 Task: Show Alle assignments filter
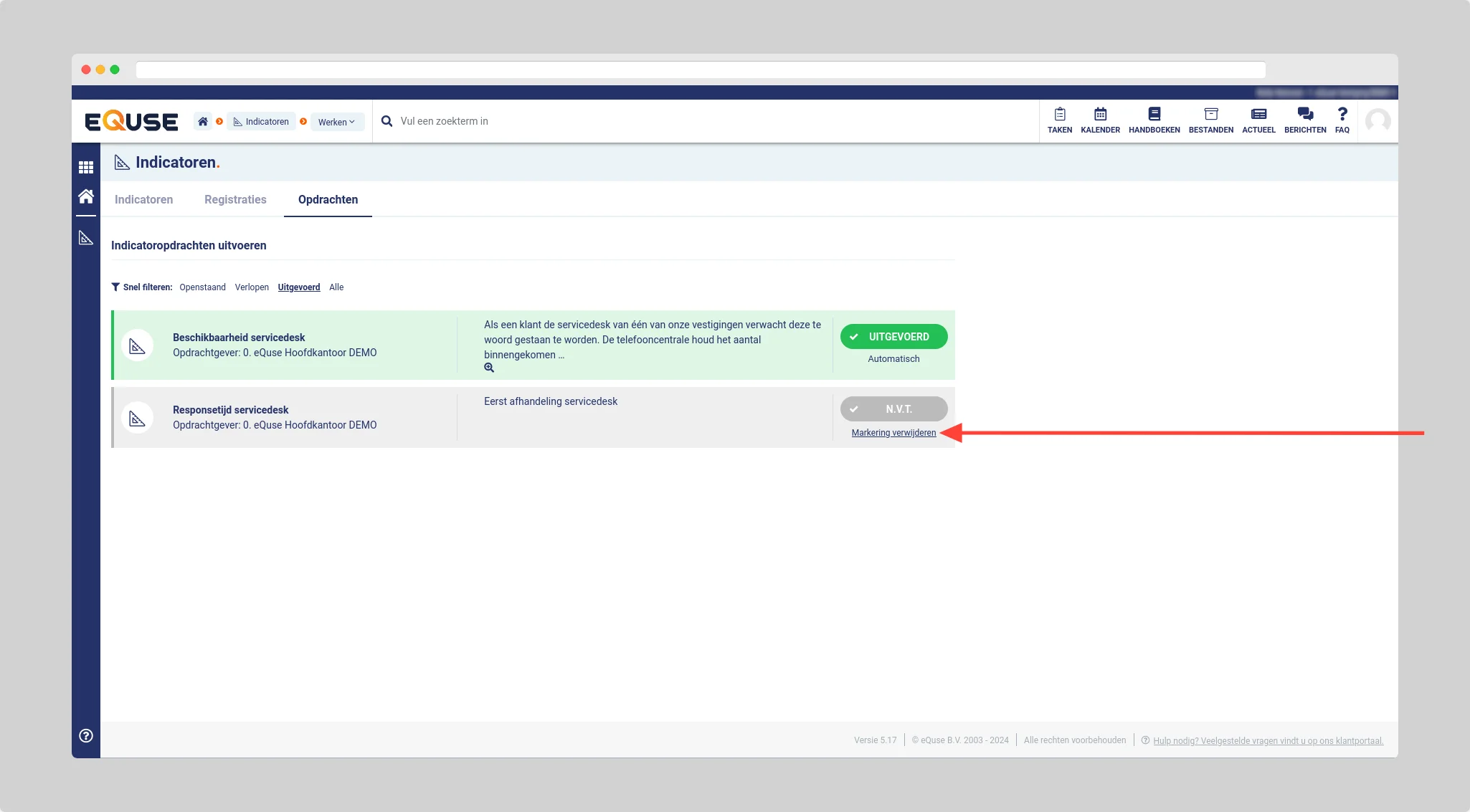[336, 287]
